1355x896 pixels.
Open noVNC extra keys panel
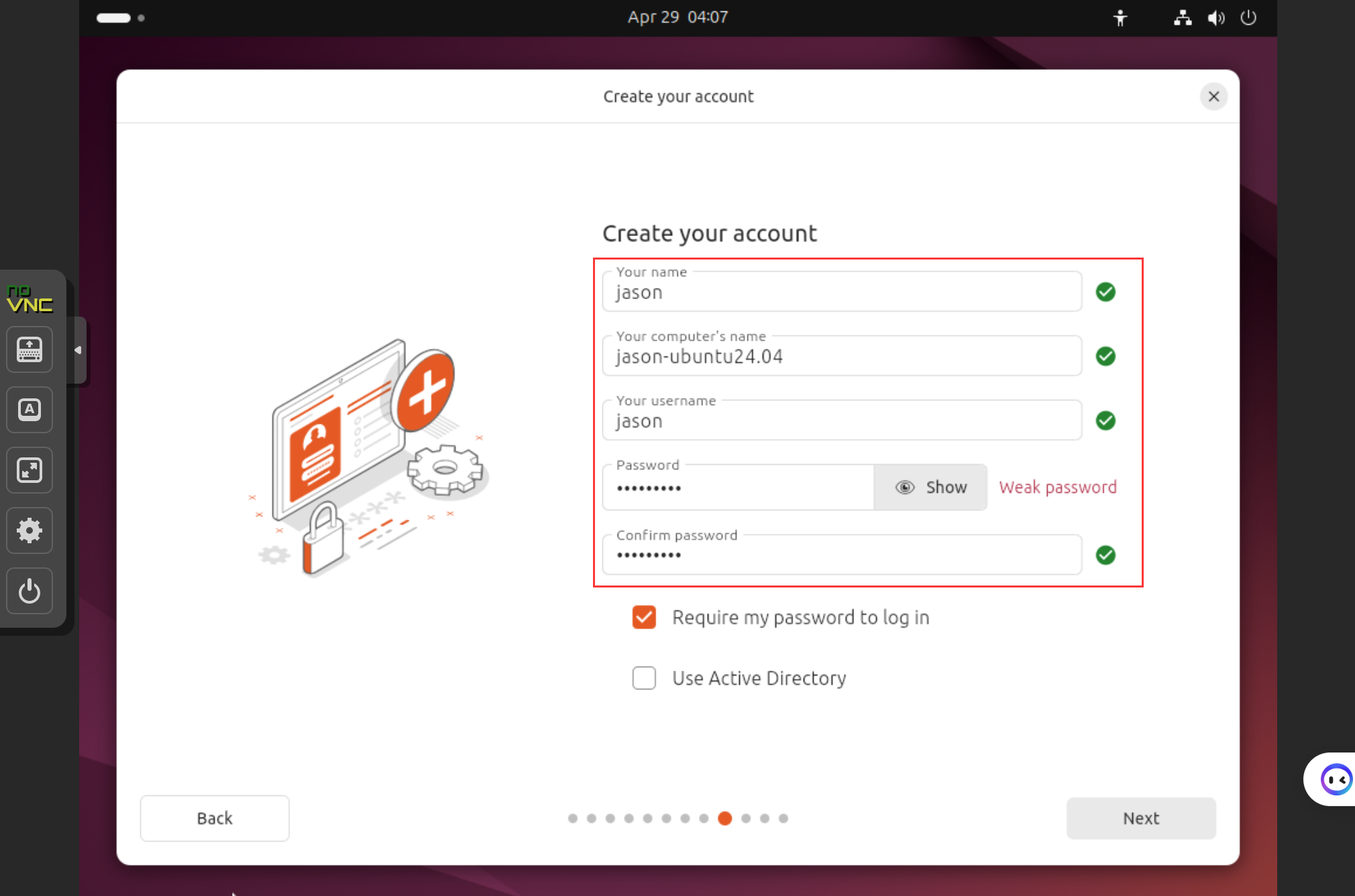tap(30, 349)
